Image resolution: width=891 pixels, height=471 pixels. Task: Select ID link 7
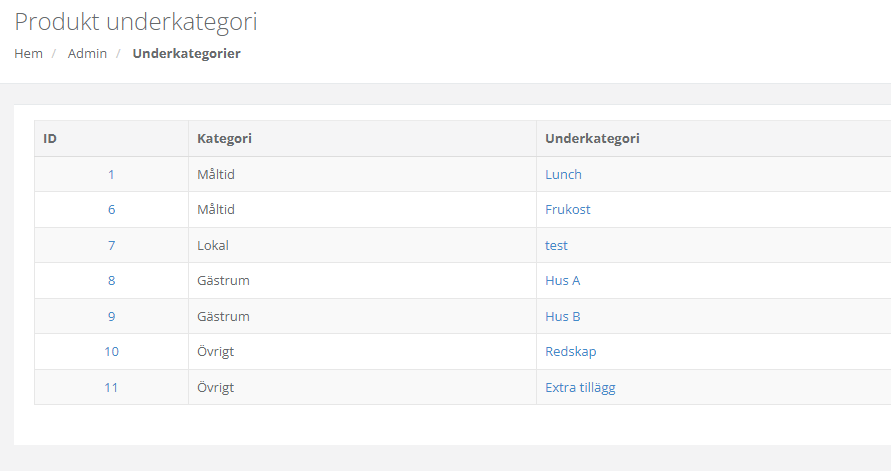click(x=111, y=246)
